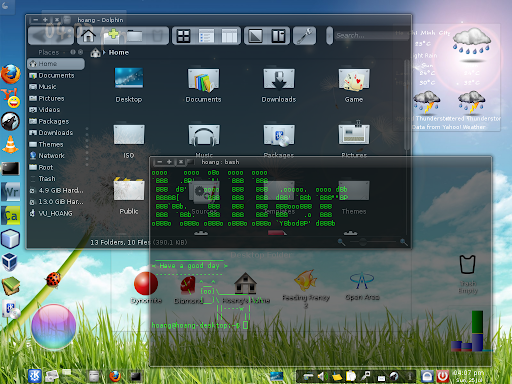
Task: Open the KDE application launcher menu
Action: tap(35, 376)
